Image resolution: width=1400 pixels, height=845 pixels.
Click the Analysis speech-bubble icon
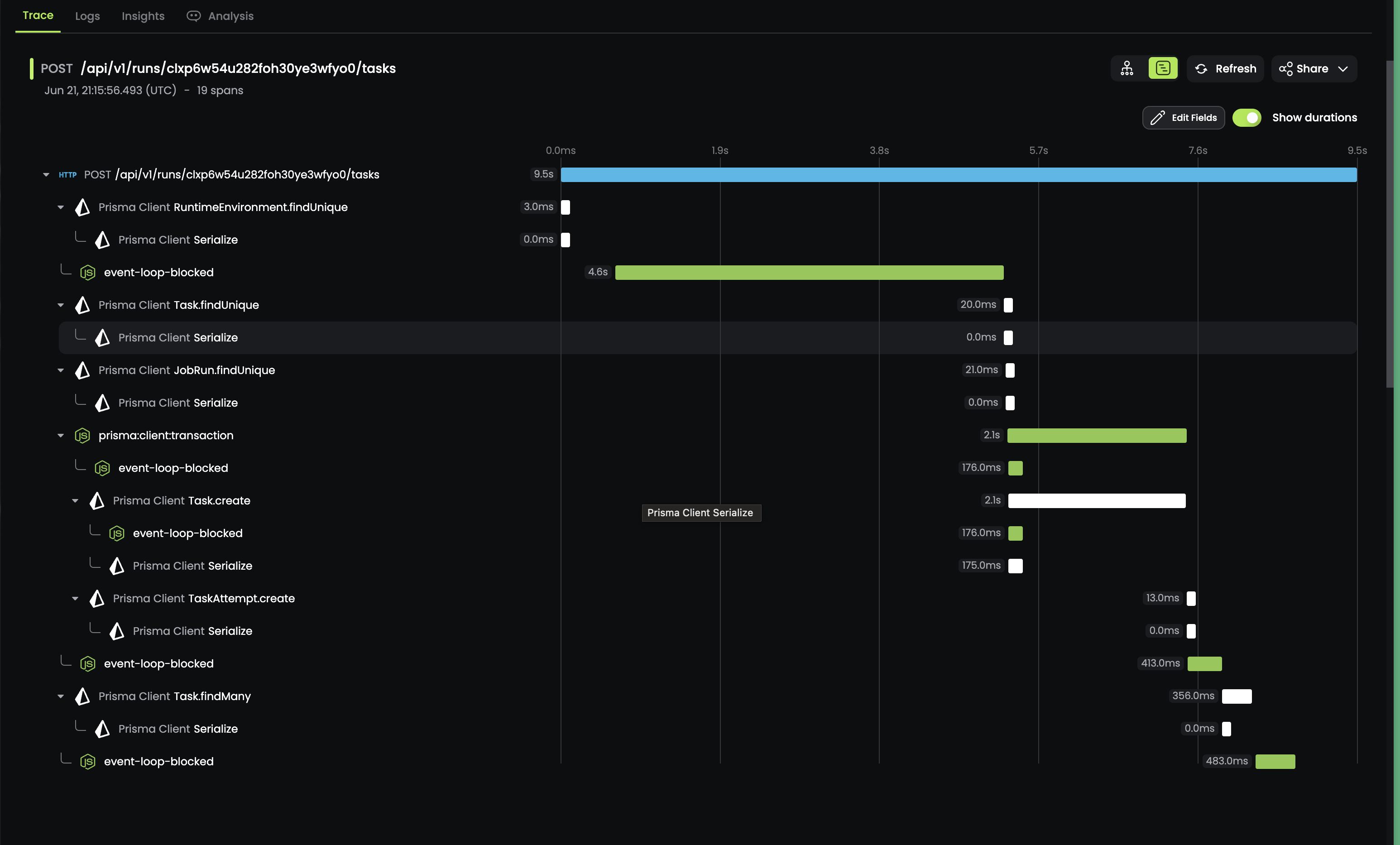click(194, 16)
